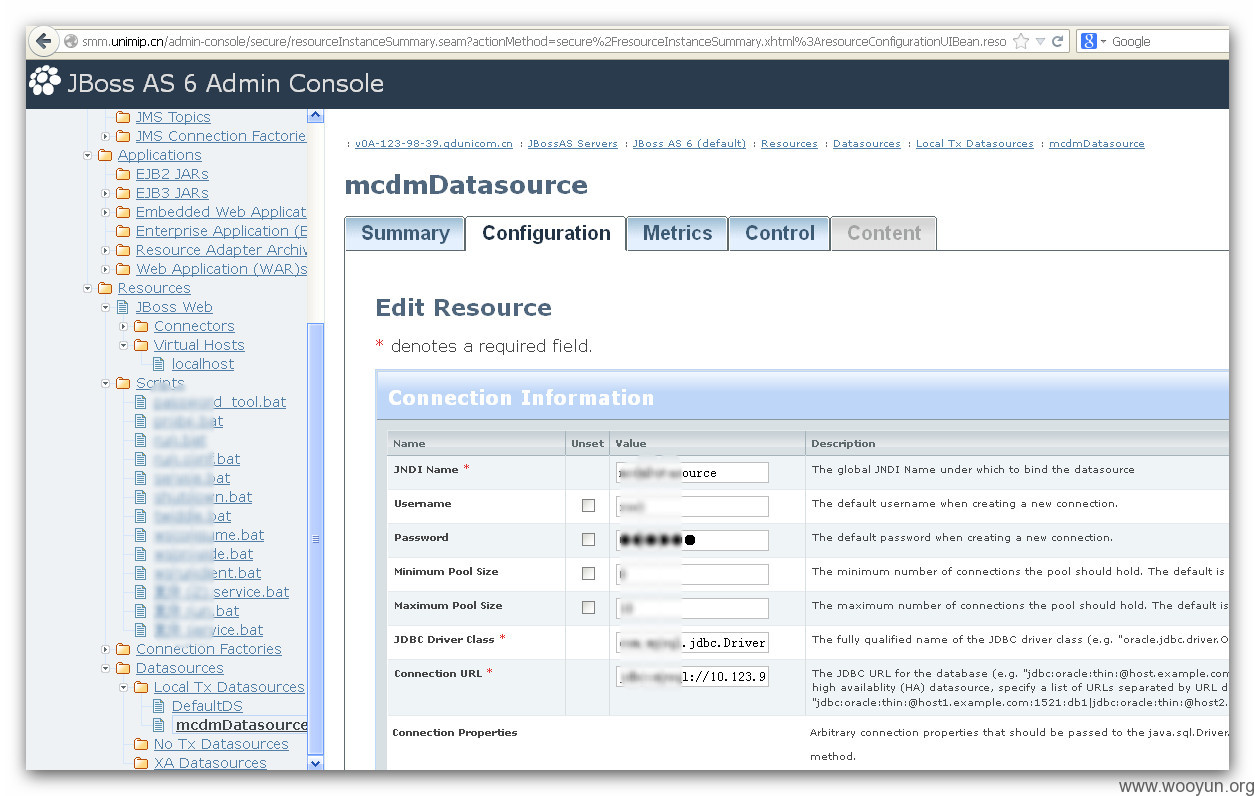Open the XA Datasources tree link
This screenshot has width=1255, height=796.
click(x=210, y=763)
